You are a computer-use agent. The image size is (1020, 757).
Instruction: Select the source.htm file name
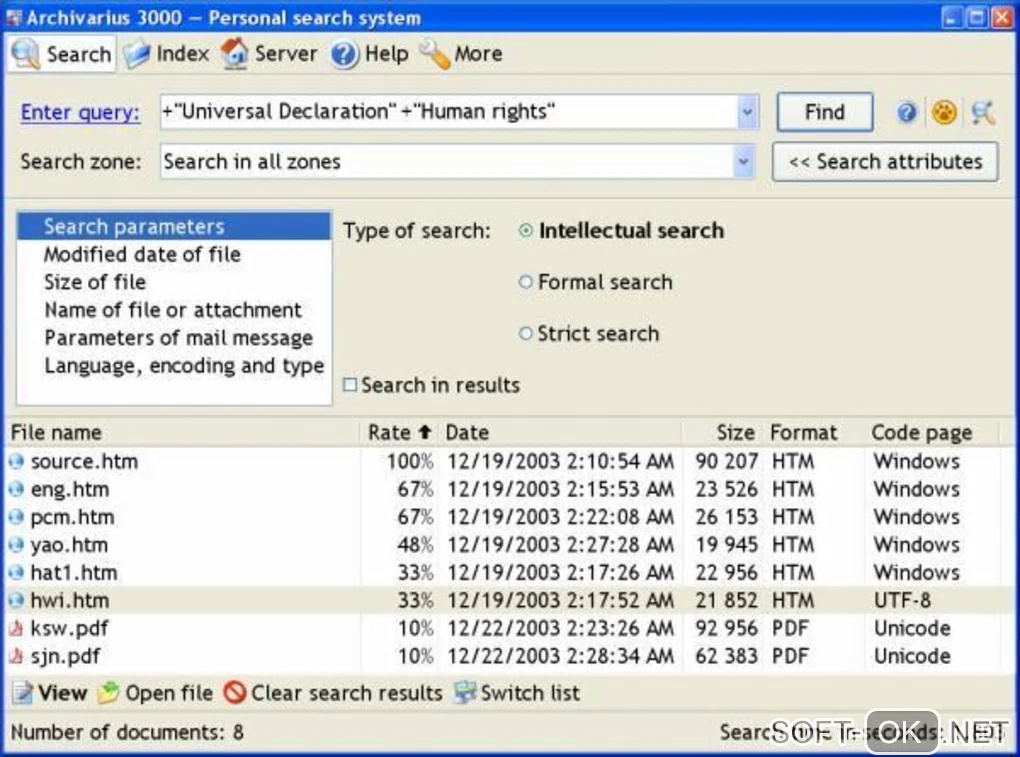point(85,462)
